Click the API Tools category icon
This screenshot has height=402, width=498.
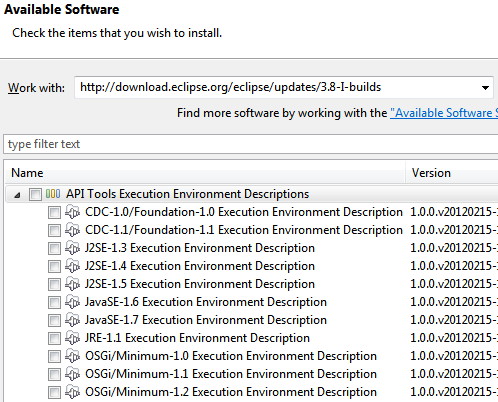pos(53,194)
